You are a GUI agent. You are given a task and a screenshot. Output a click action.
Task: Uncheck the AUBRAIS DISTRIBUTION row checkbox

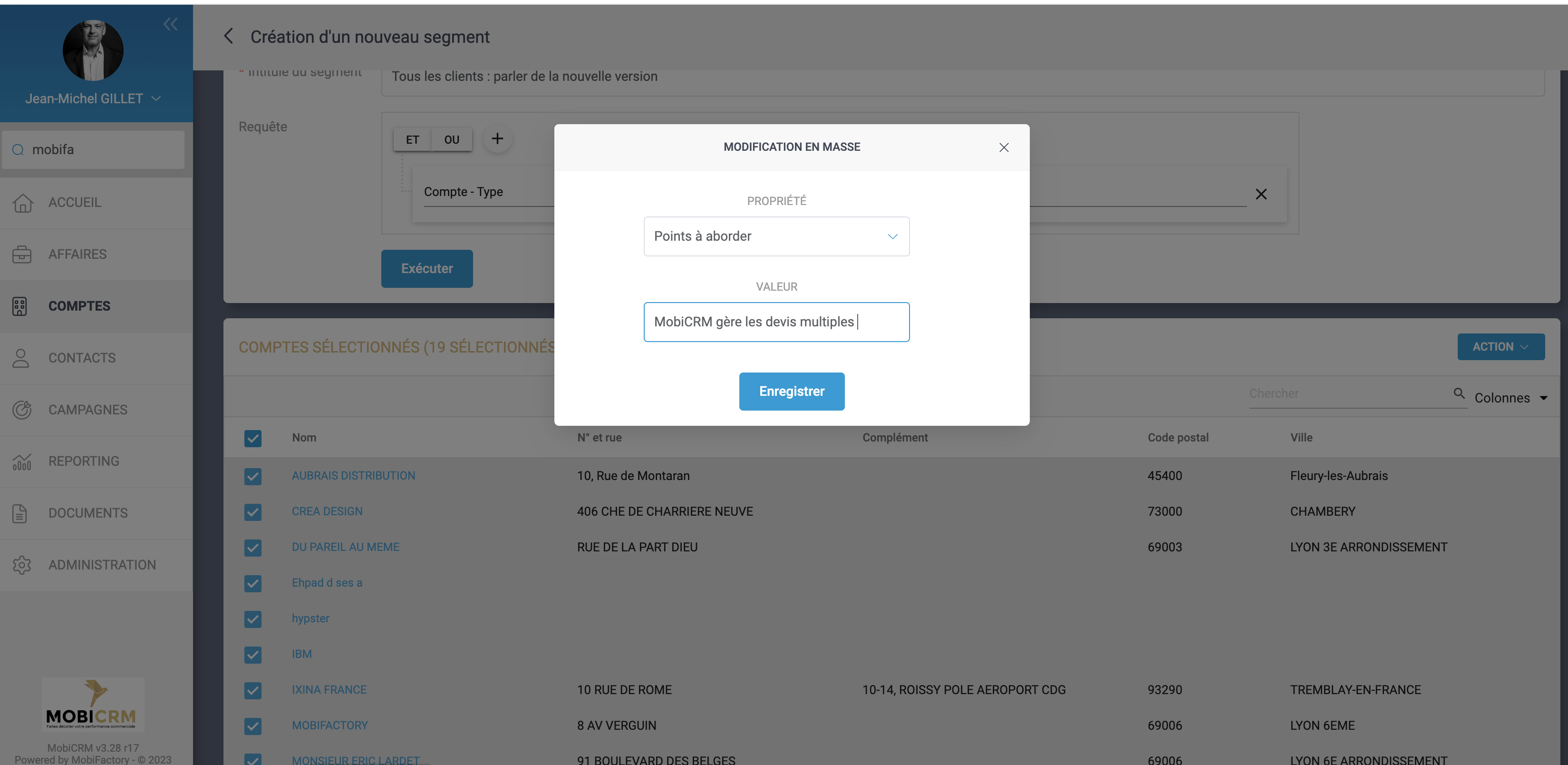[252, 476]
